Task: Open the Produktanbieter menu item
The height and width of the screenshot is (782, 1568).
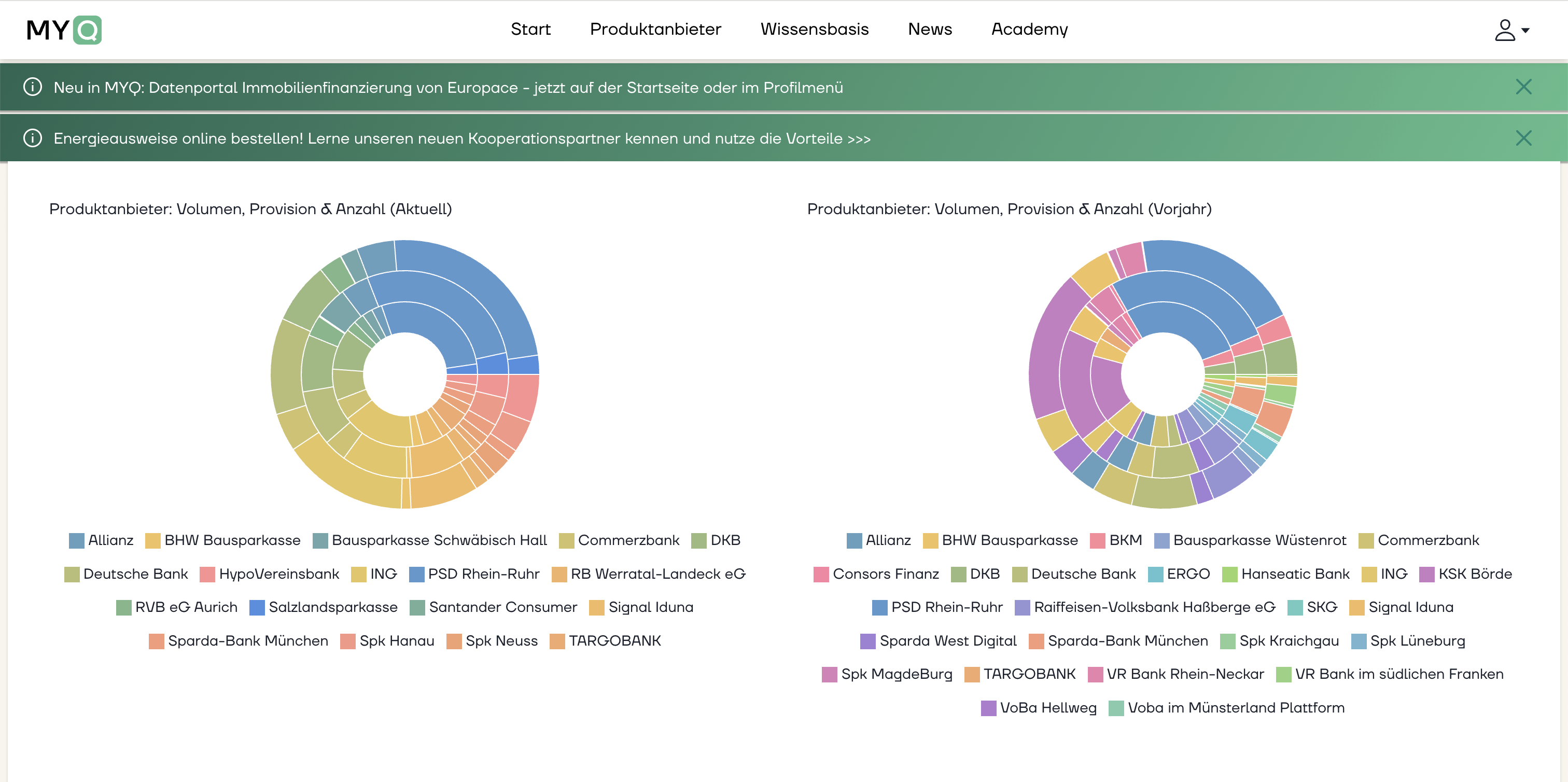Action: (x=655, y=29)
